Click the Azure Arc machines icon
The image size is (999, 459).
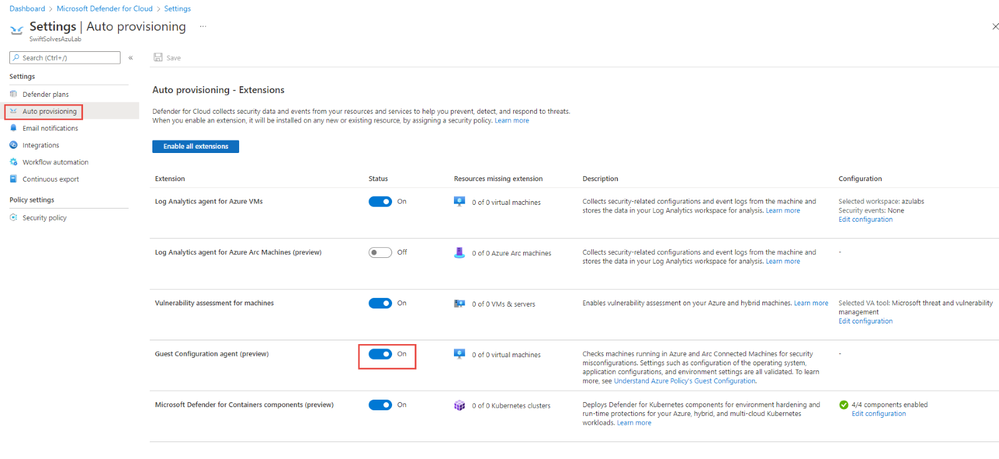click(x=459, y=252)
